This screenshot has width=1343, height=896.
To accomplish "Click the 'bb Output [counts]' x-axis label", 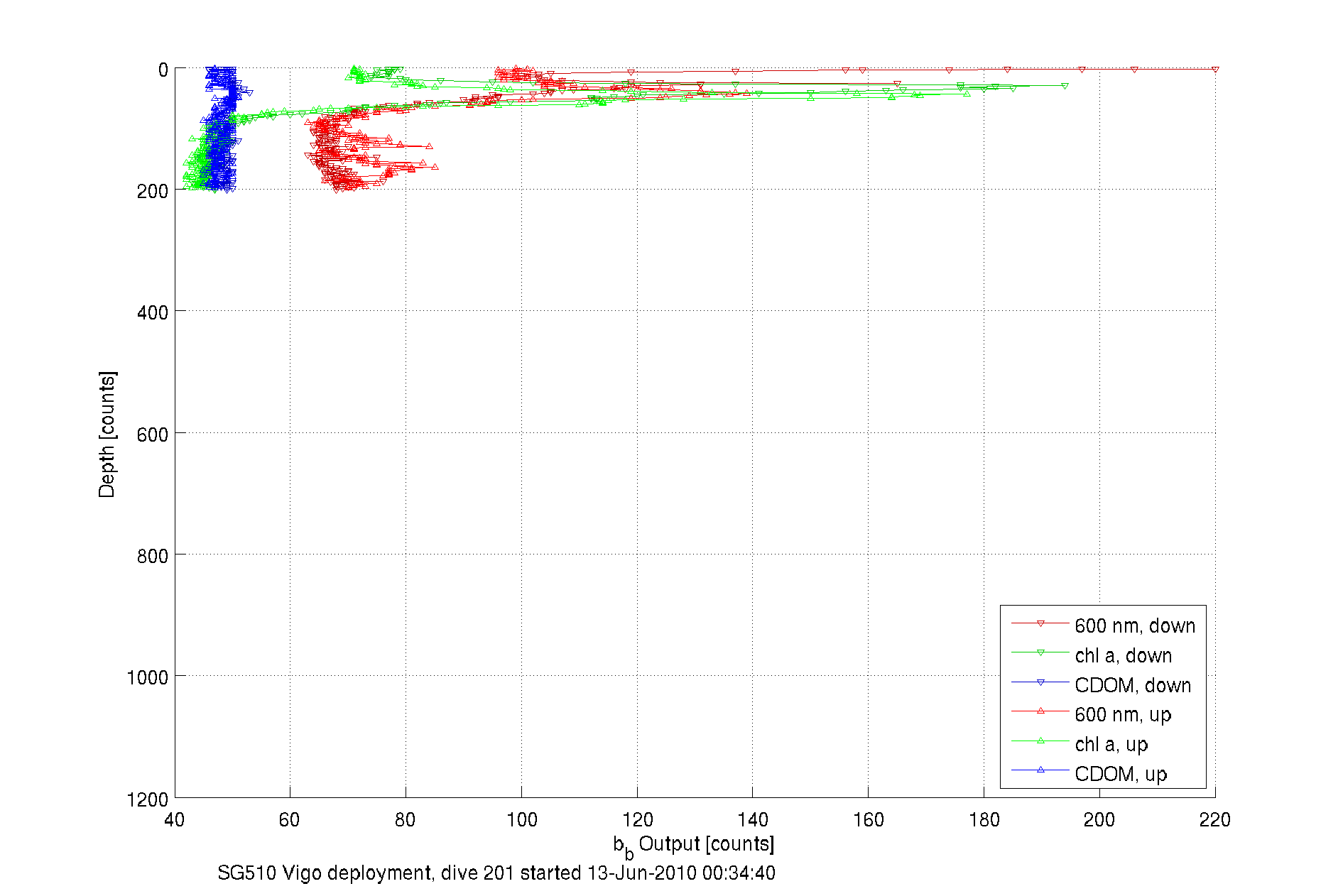I will pos(694,846).
